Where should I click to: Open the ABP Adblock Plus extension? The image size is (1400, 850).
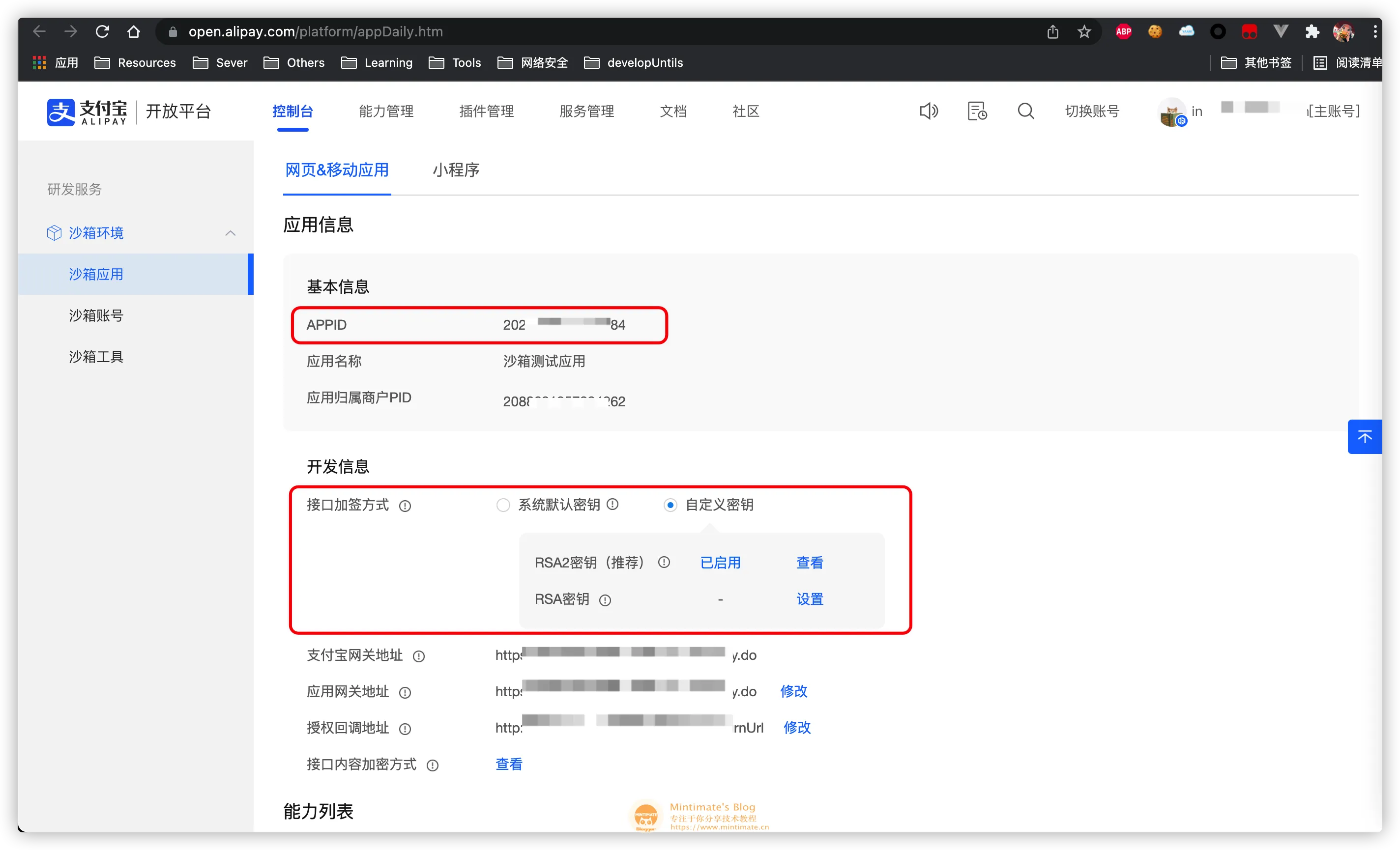(x=1123, y=32)
